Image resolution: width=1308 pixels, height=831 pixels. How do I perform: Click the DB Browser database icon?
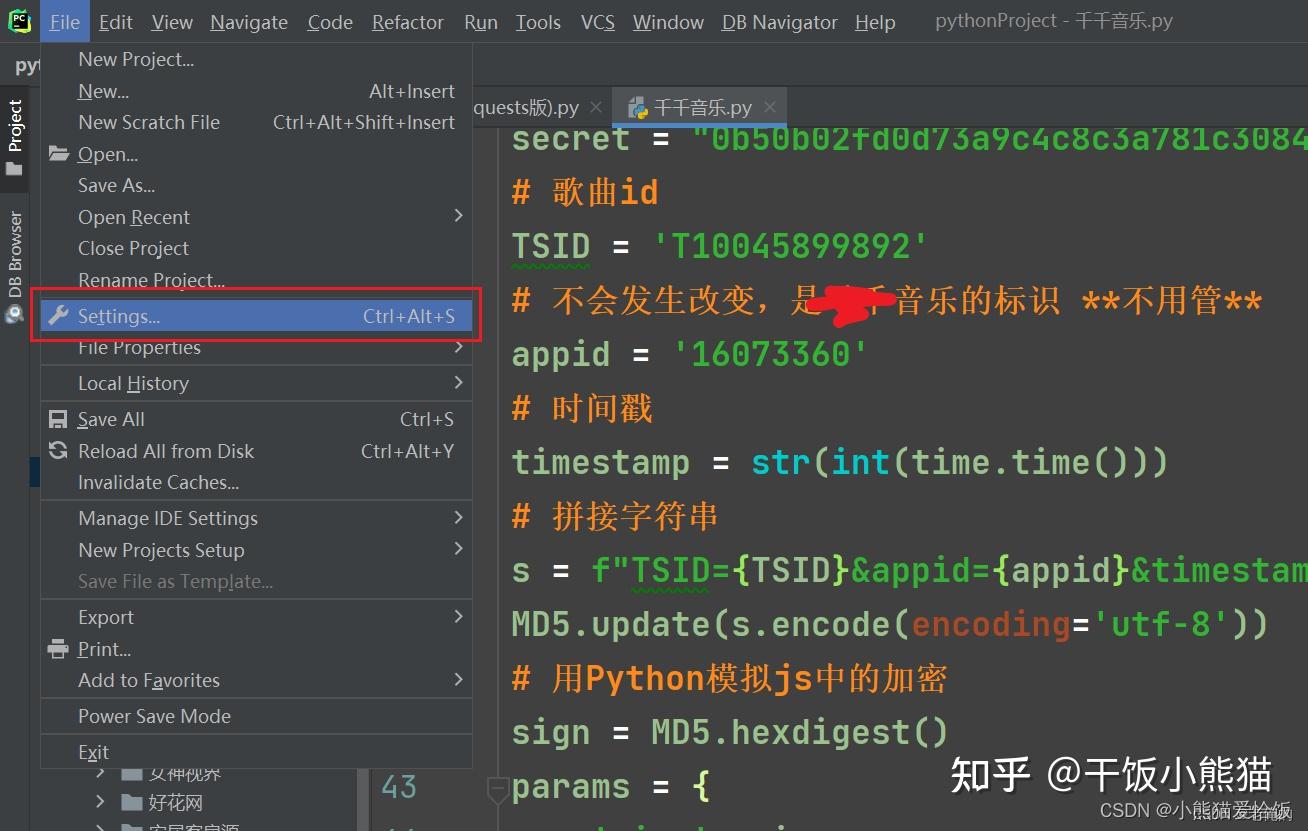pyautogui.click(x=14, y=313)
